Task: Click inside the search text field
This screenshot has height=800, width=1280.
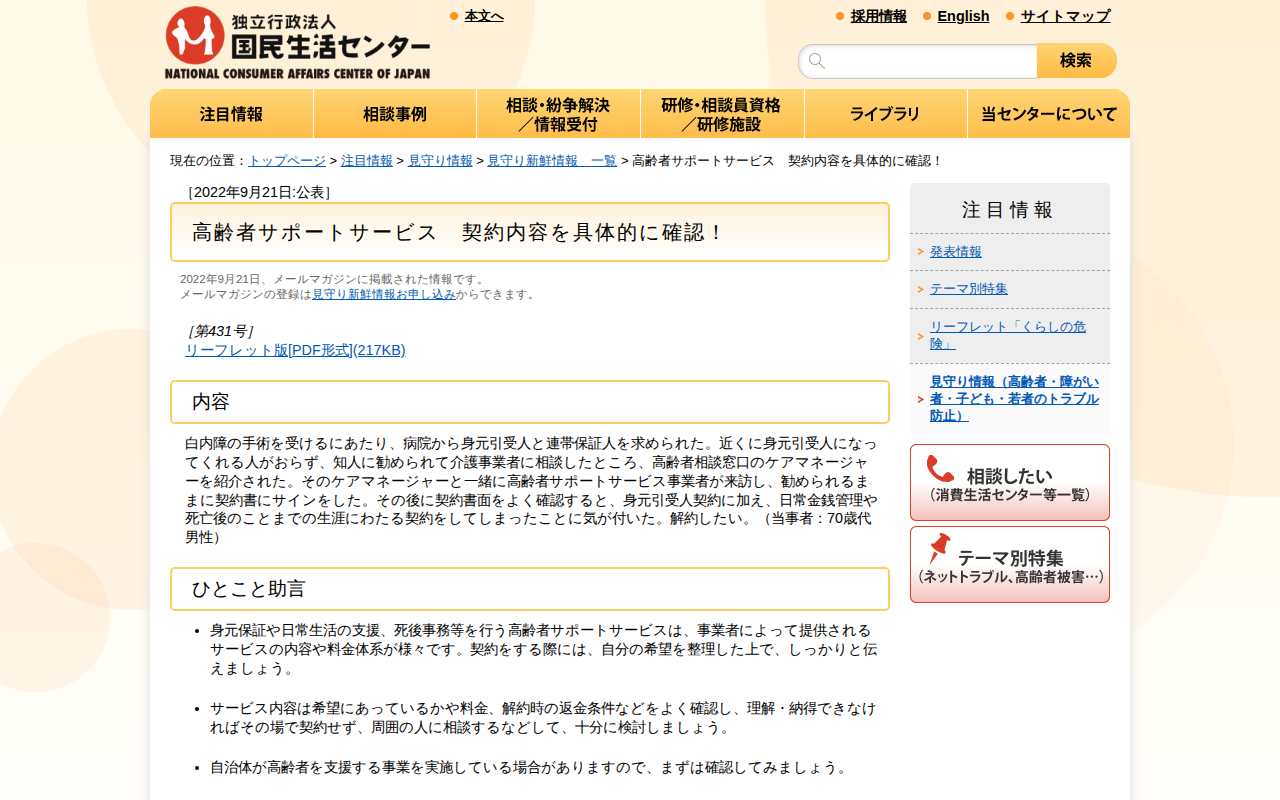Action: [920, 60]
